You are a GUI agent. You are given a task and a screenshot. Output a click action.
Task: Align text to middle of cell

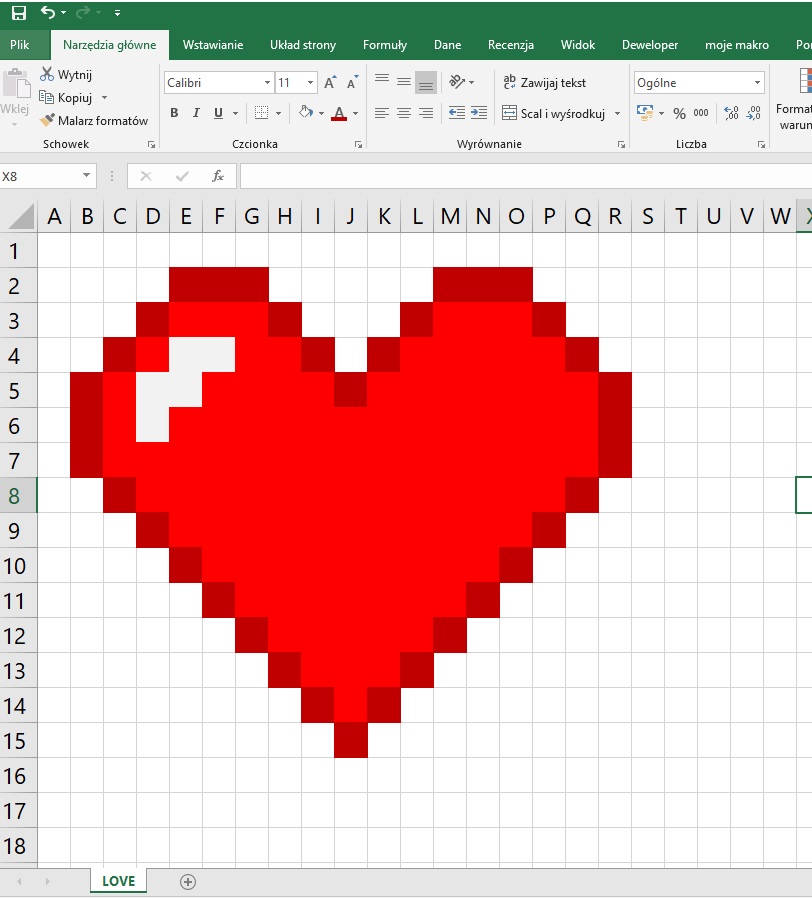(404, 82)
